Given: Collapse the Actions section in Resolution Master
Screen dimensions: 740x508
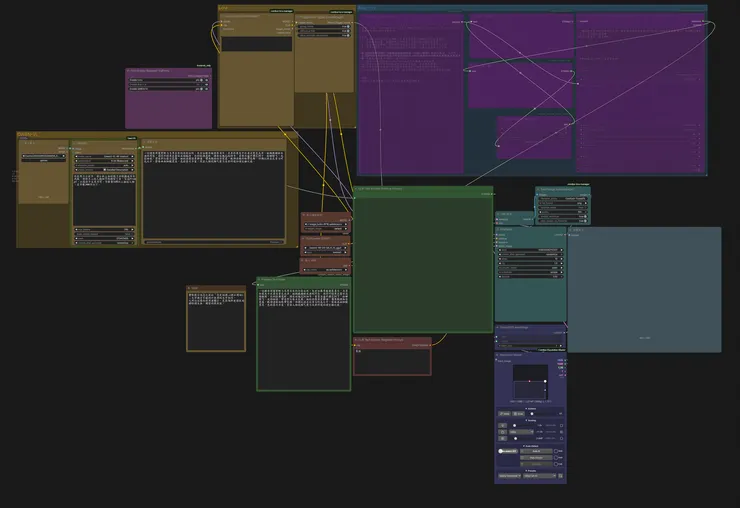Looking at the screenshot, I should 530,409.
